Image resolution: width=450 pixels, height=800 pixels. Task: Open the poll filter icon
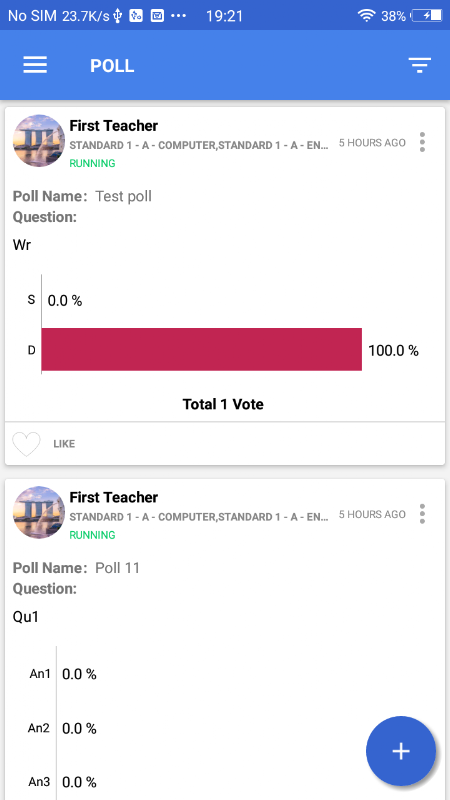[x=419, y=65]
